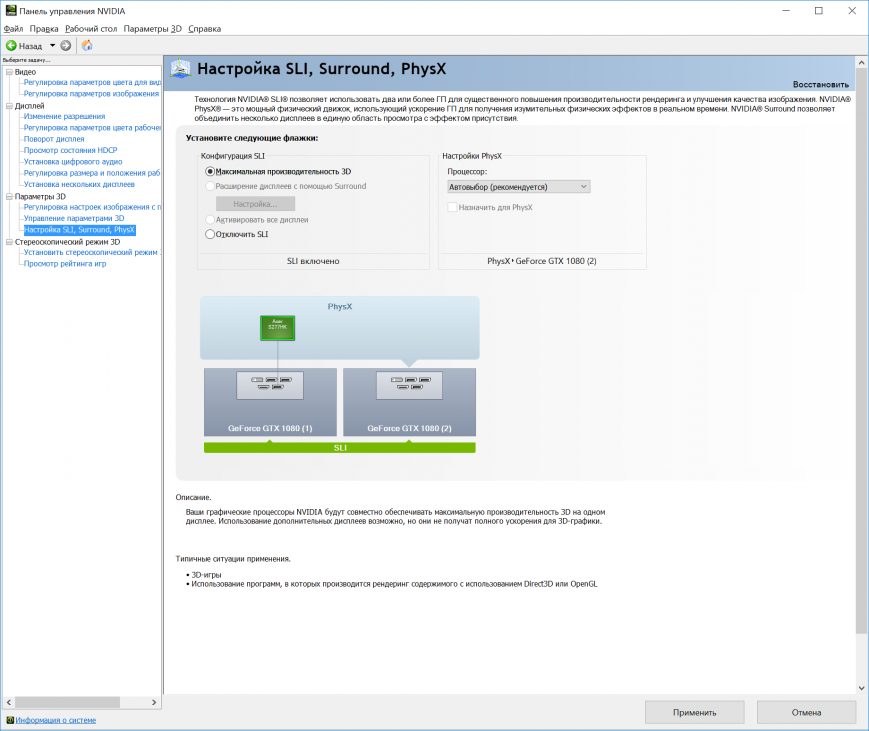Image resolution: width=869 pixels, height=731 pixels.
Task: Open the Правка menu
Action: point(44,29)
